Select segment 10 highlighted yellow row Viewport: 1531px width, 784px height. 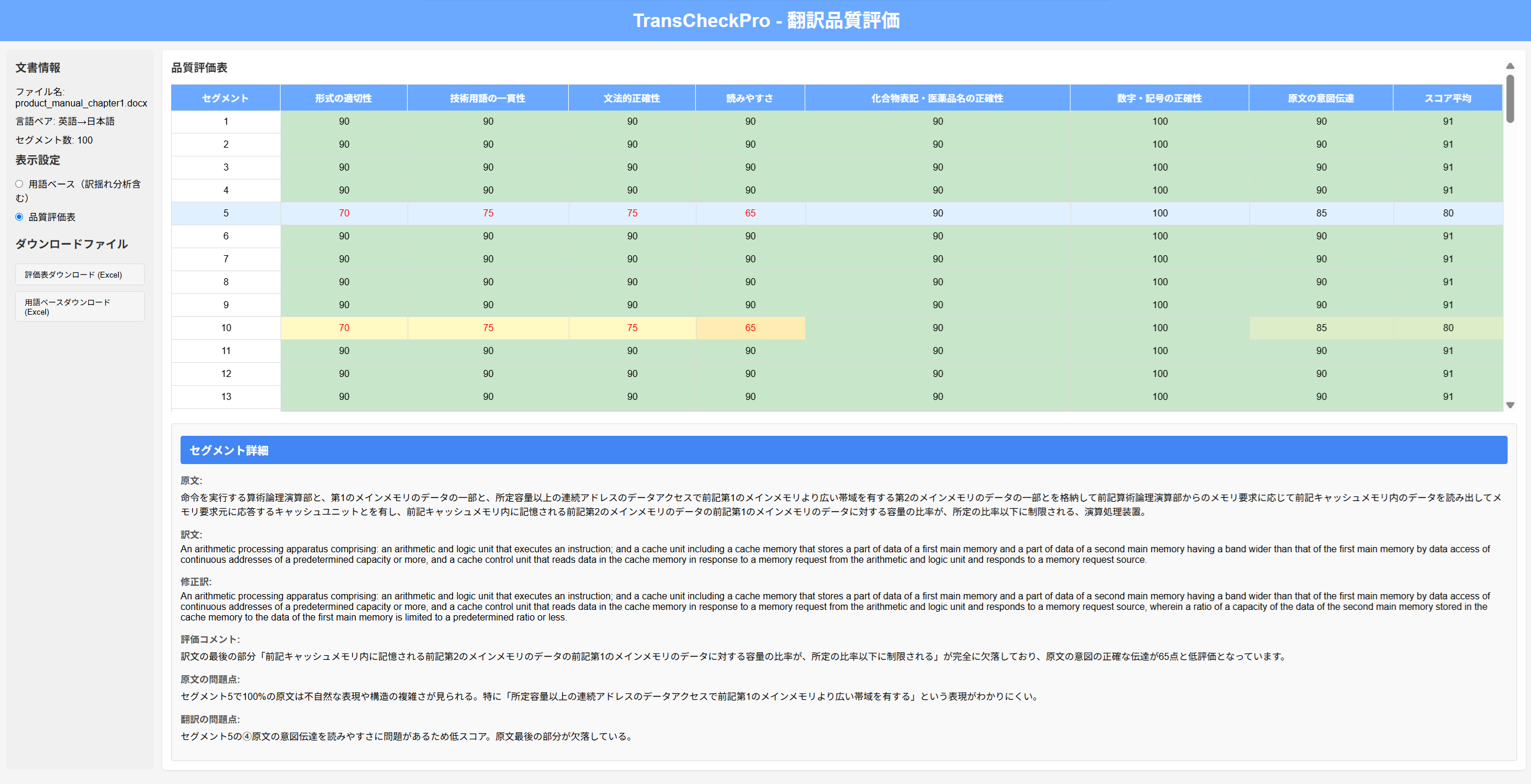(226, 328)
